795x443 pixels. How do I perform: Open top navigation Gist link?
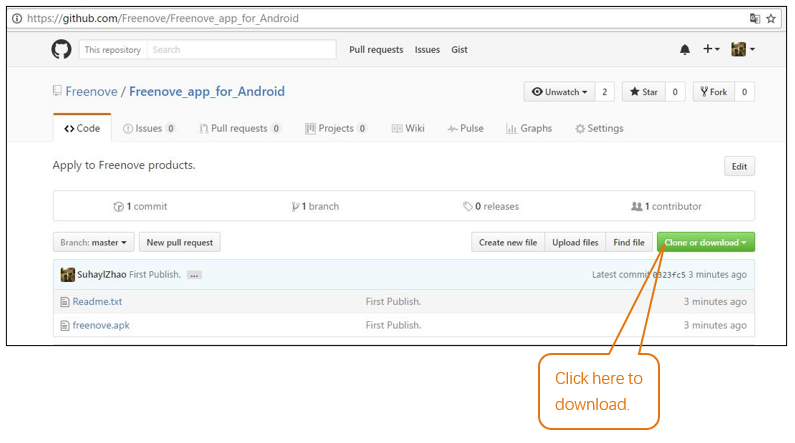click(x=459, y=50)
